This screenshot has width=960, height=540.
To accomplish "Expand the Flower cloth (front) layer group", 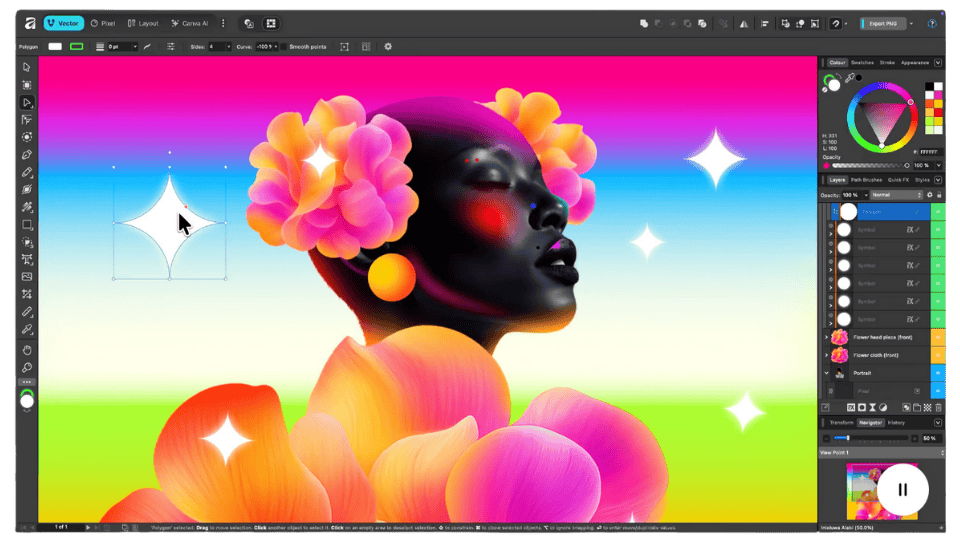I will coord(826,355).
